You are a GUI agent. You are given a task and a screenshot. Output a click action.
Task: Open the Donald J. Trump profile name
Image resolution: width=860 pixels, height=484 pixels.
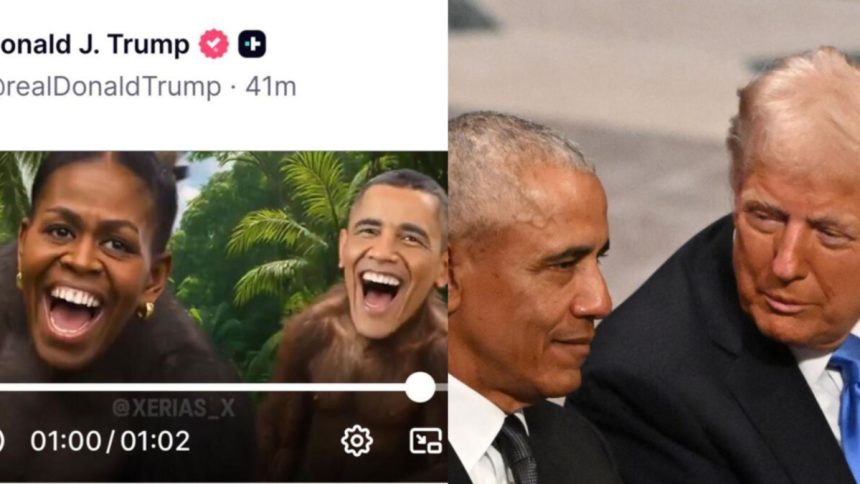pyautogui.click(x=94, y=44)
